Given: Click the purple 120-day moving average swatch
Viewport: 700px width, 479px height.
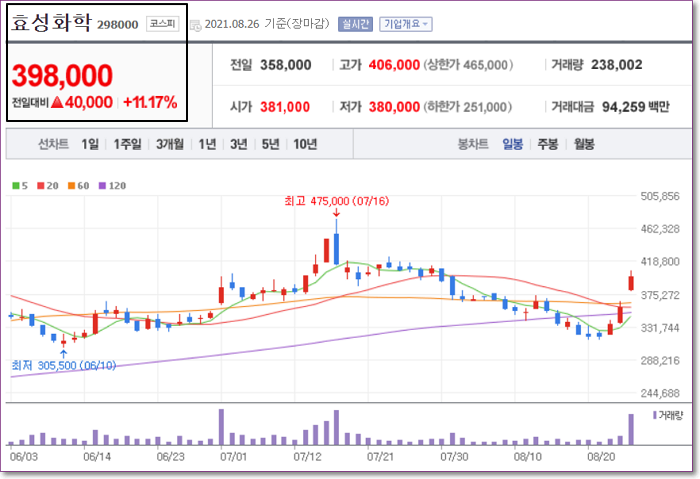Looking at the screenshot, I should point(103,186).
